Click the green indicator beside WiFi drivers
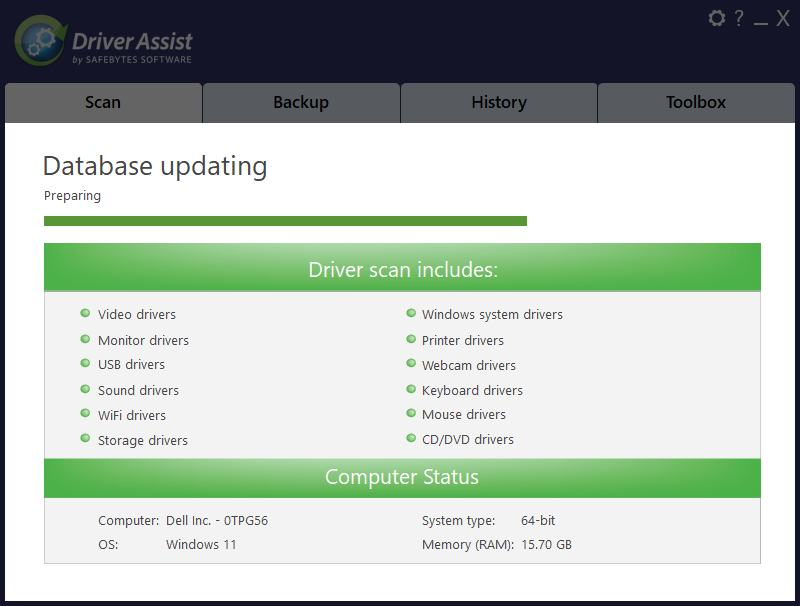This screenshot has height=606, width=800. (86, 414)
